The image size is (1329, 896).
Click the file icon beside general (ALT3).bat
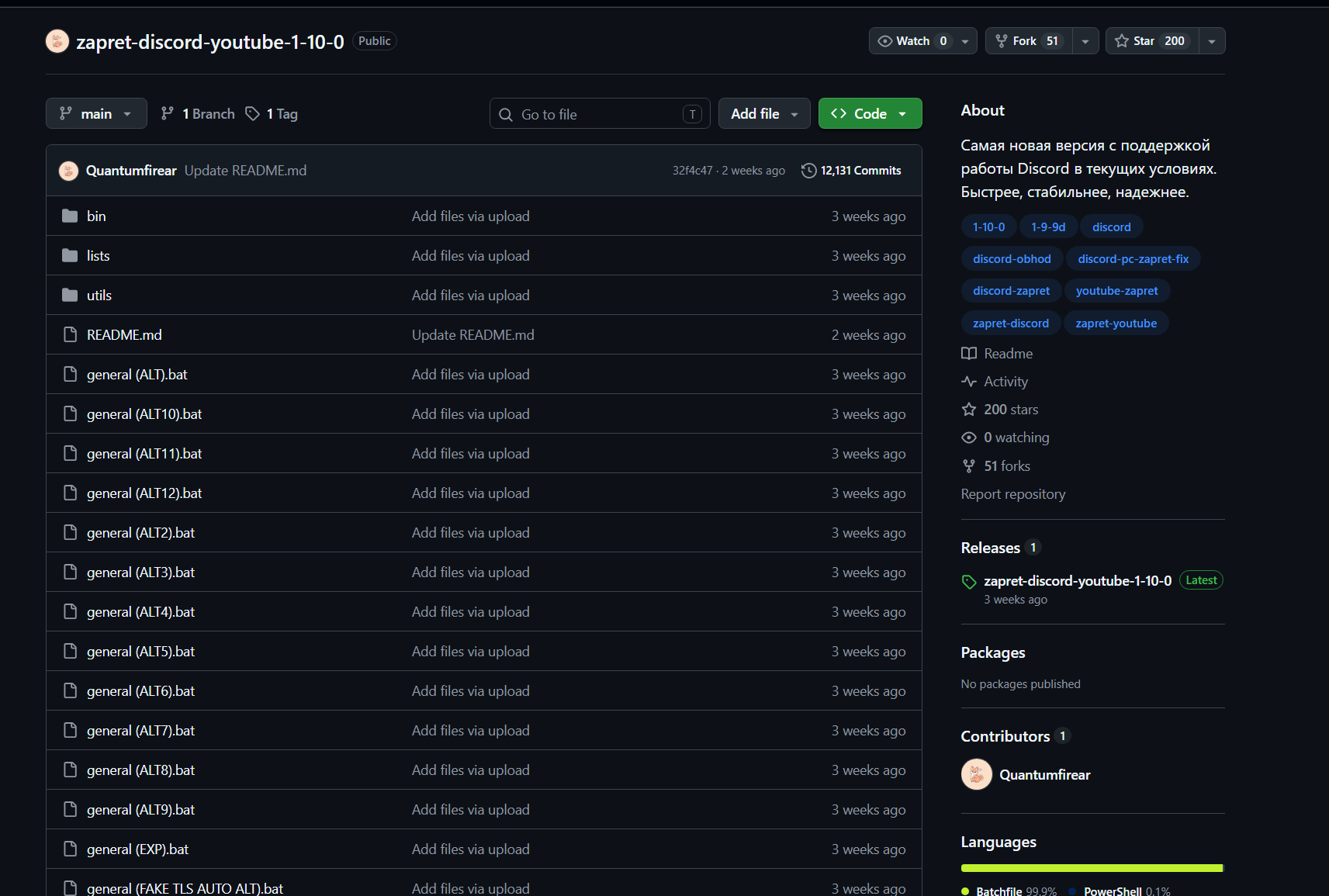(70, 573)
